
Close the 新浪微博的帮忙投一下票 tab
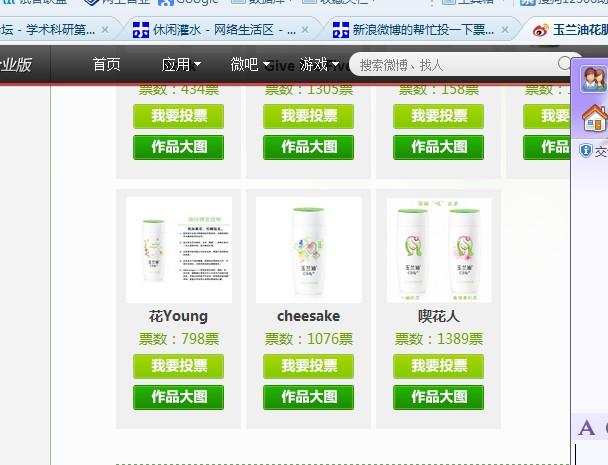click(x=505, y=29)
